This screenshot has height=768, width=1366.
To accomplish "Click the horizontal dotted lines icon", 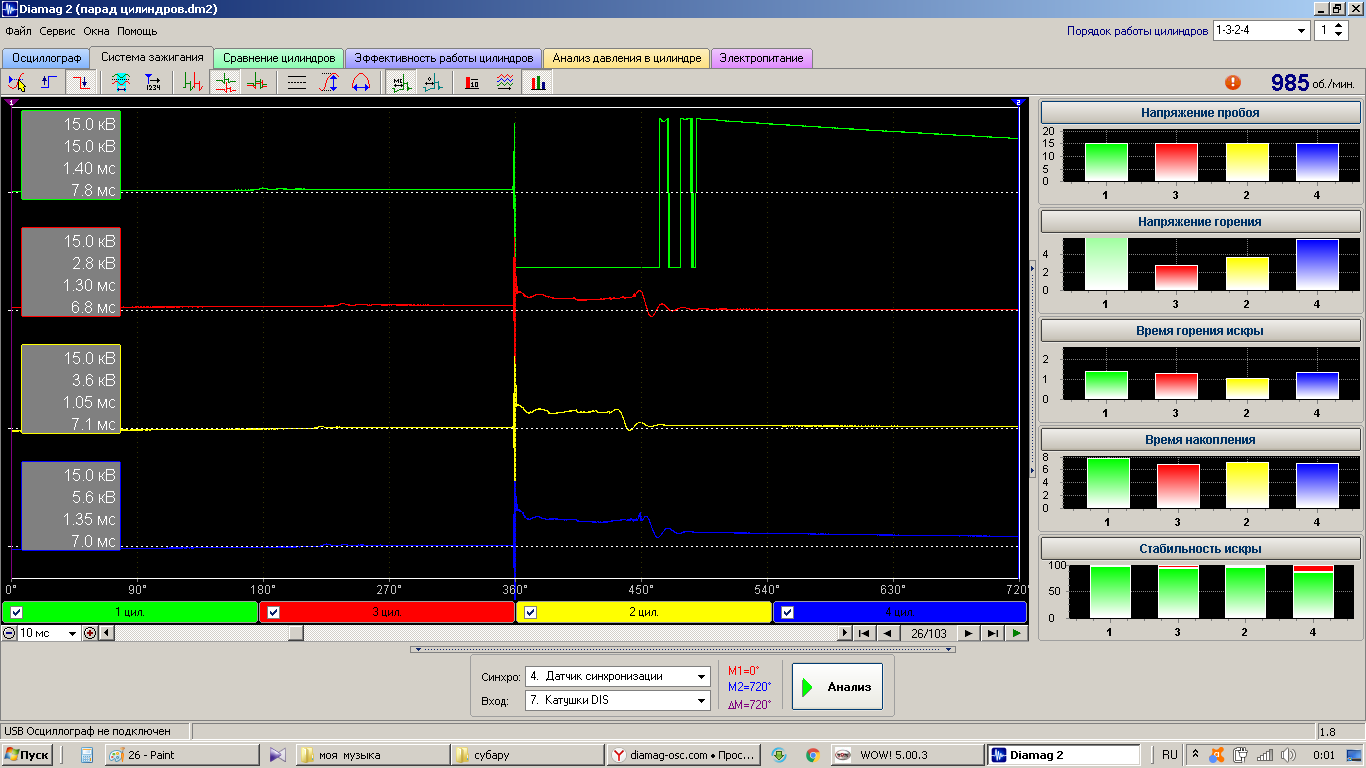I will coord(297,82).
